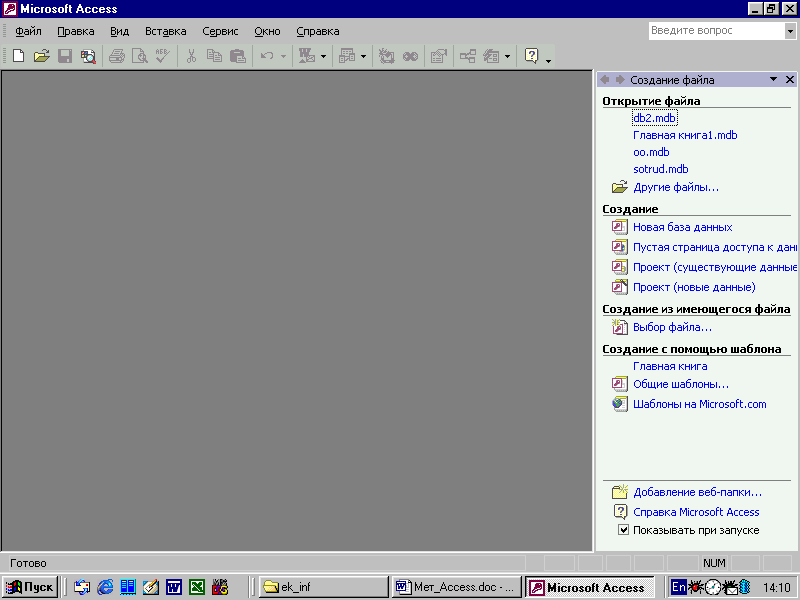Open the toolbar options arrow after Help

[x=548, y=60]
